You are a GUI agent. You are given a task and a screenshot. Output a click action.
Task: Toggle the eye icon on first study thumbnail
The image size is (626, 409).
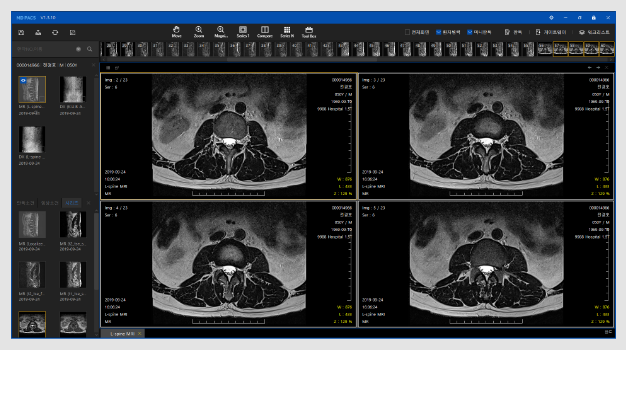pyautogui.click(x=23, y=79)
